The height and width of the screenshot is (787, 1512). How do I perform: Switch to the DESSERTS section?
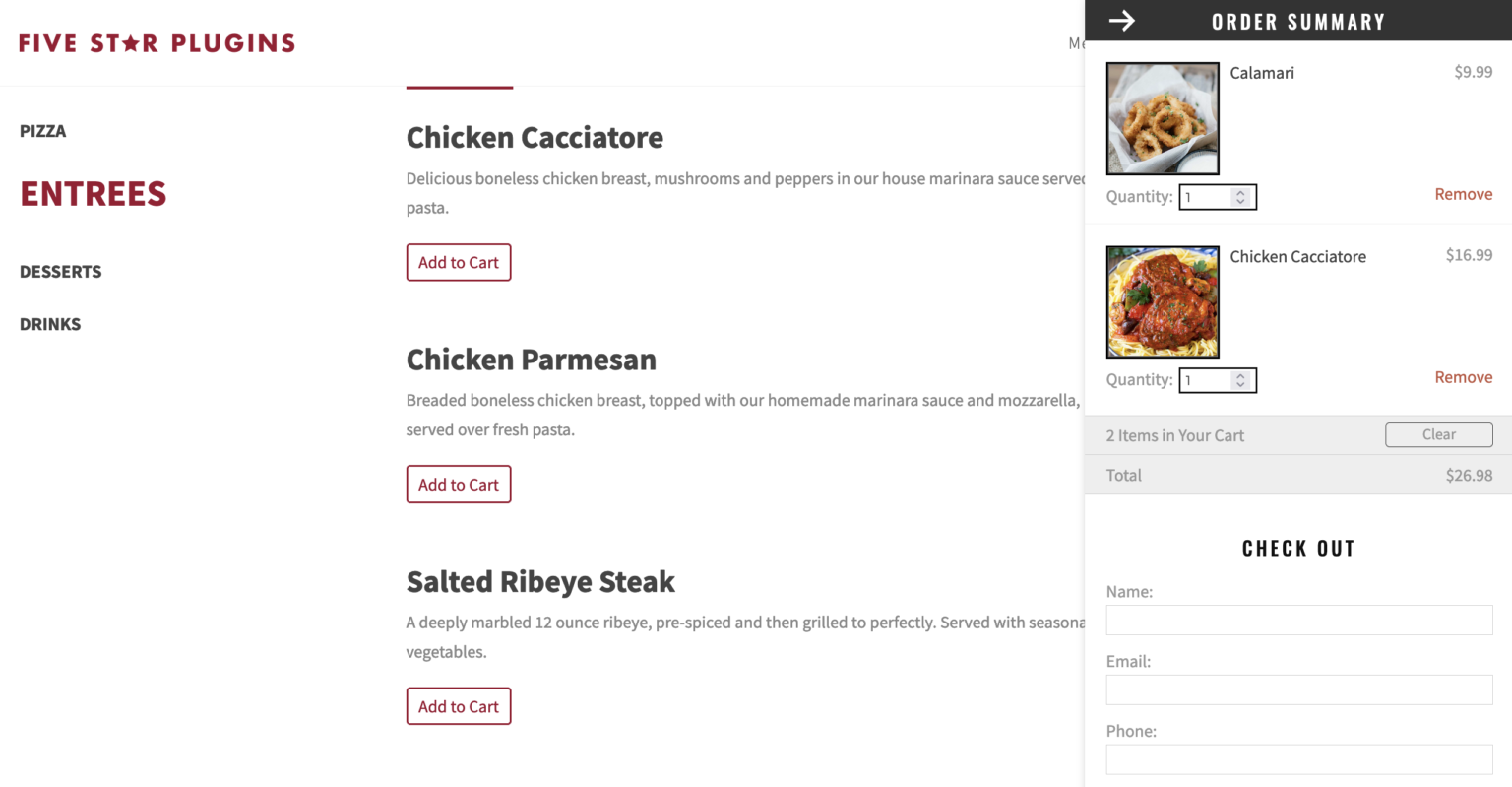point(60,271)
